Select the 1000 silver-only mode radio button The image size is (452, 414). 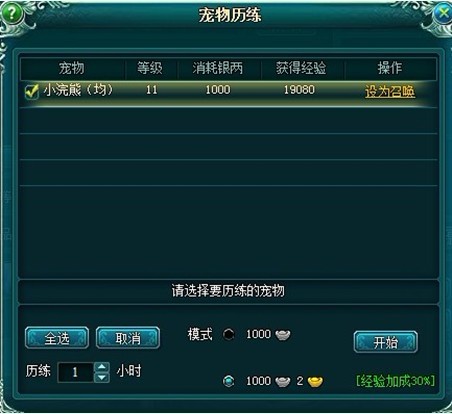(x=229, y=334)
